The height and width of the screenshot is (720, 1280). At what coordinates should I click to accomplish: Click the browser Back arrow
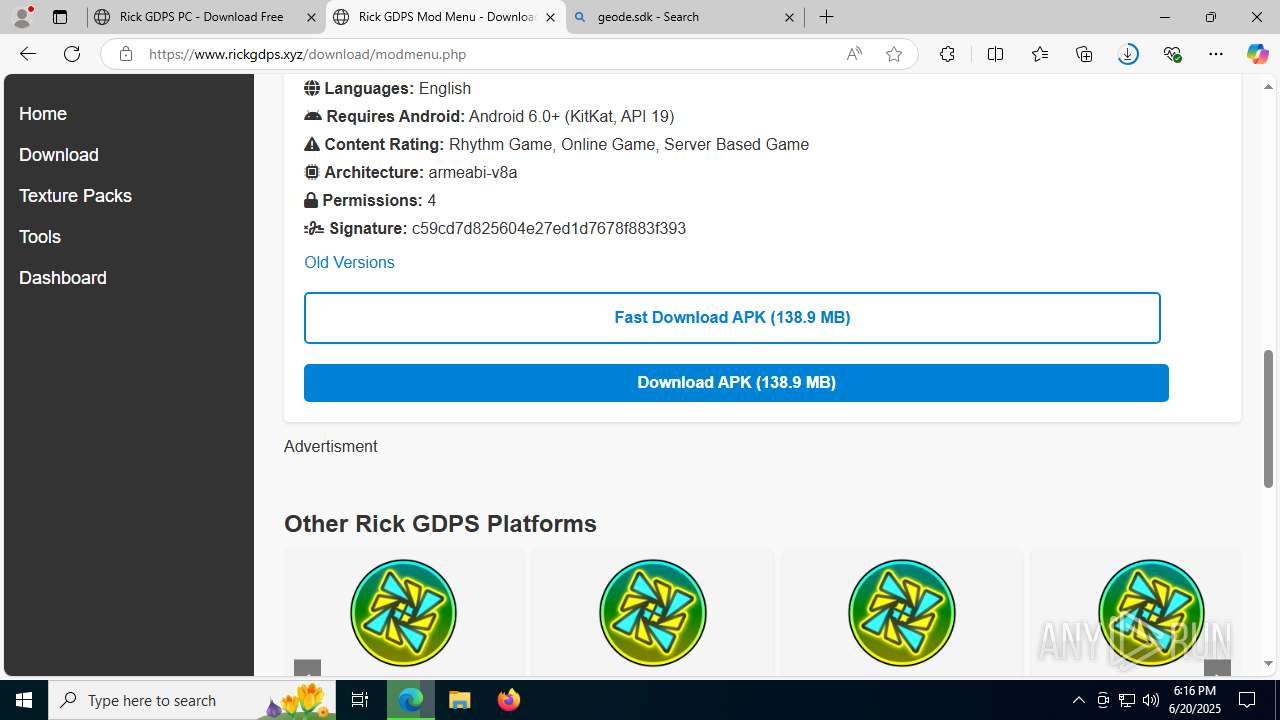pyautogui.click(x=28, y=54)
